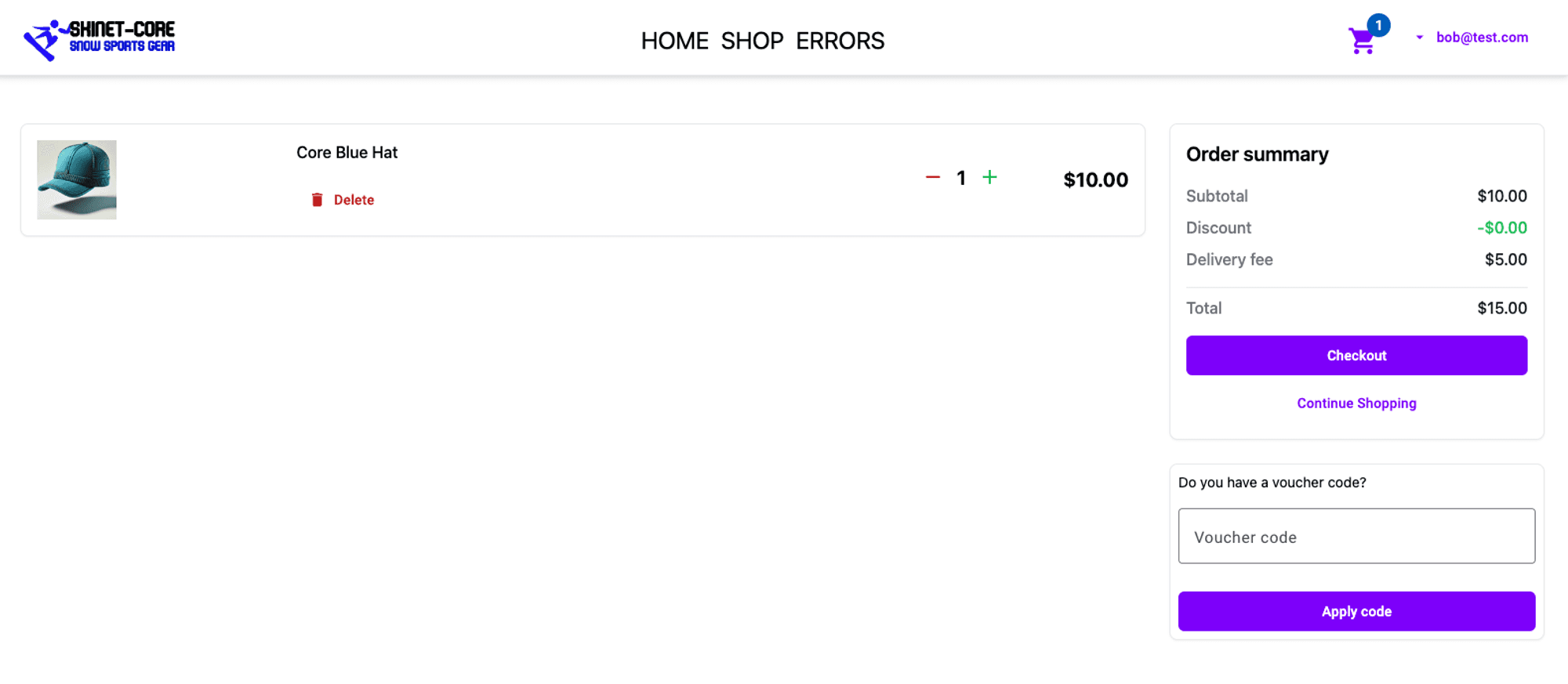Focus the Voucher code input field

click(1356, 537)
